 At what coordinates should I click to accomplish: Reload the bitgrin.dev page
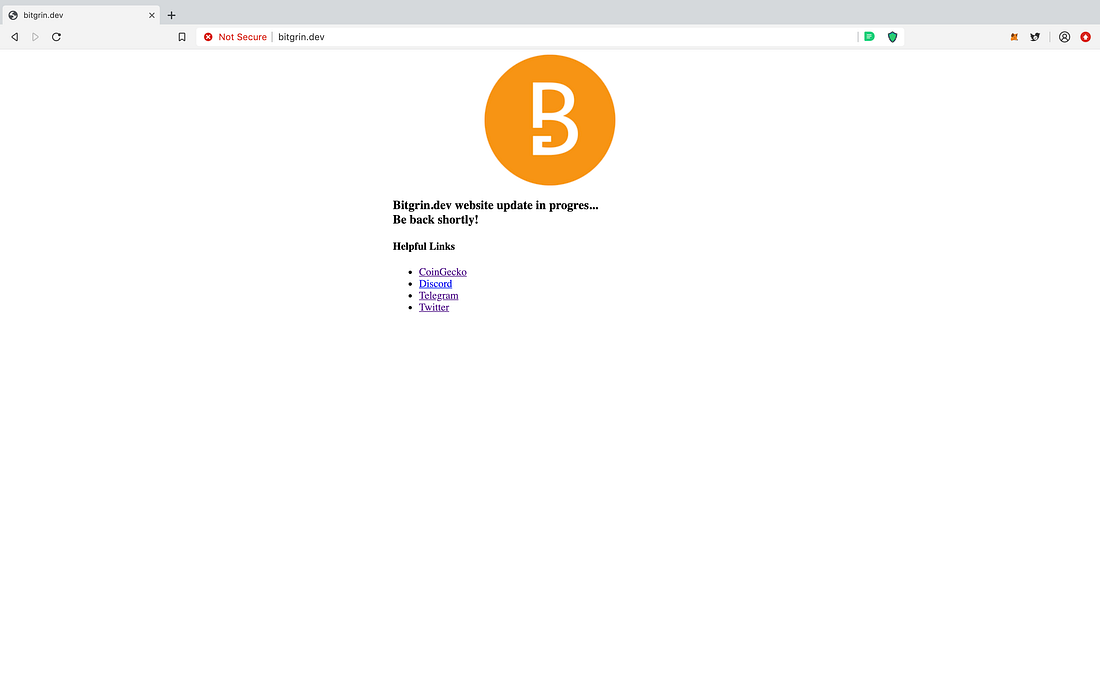56,37
